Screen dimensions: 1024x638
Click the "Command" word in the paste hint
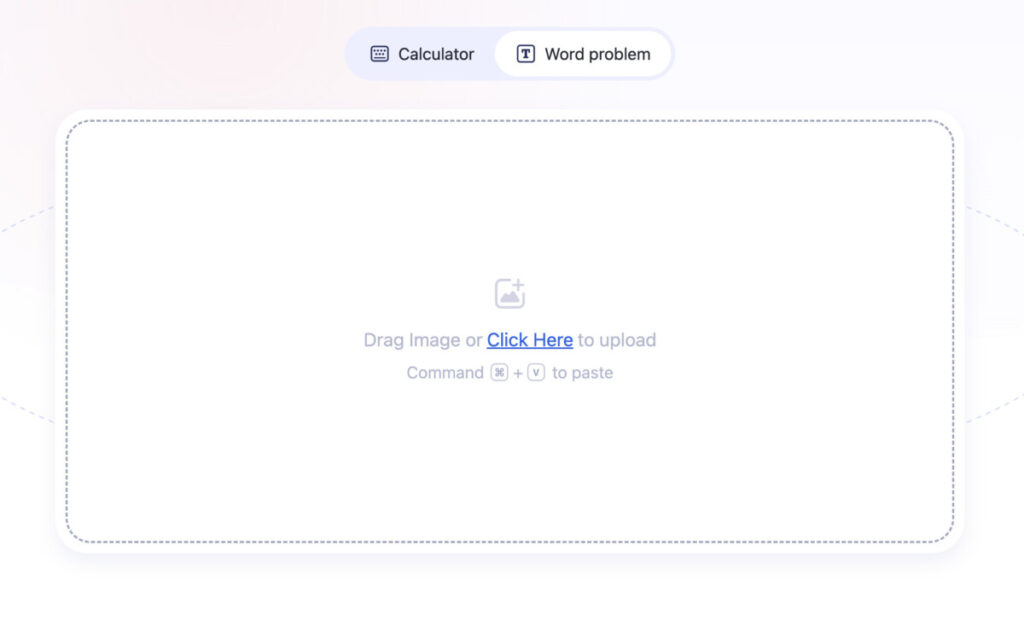coord(445,373)
